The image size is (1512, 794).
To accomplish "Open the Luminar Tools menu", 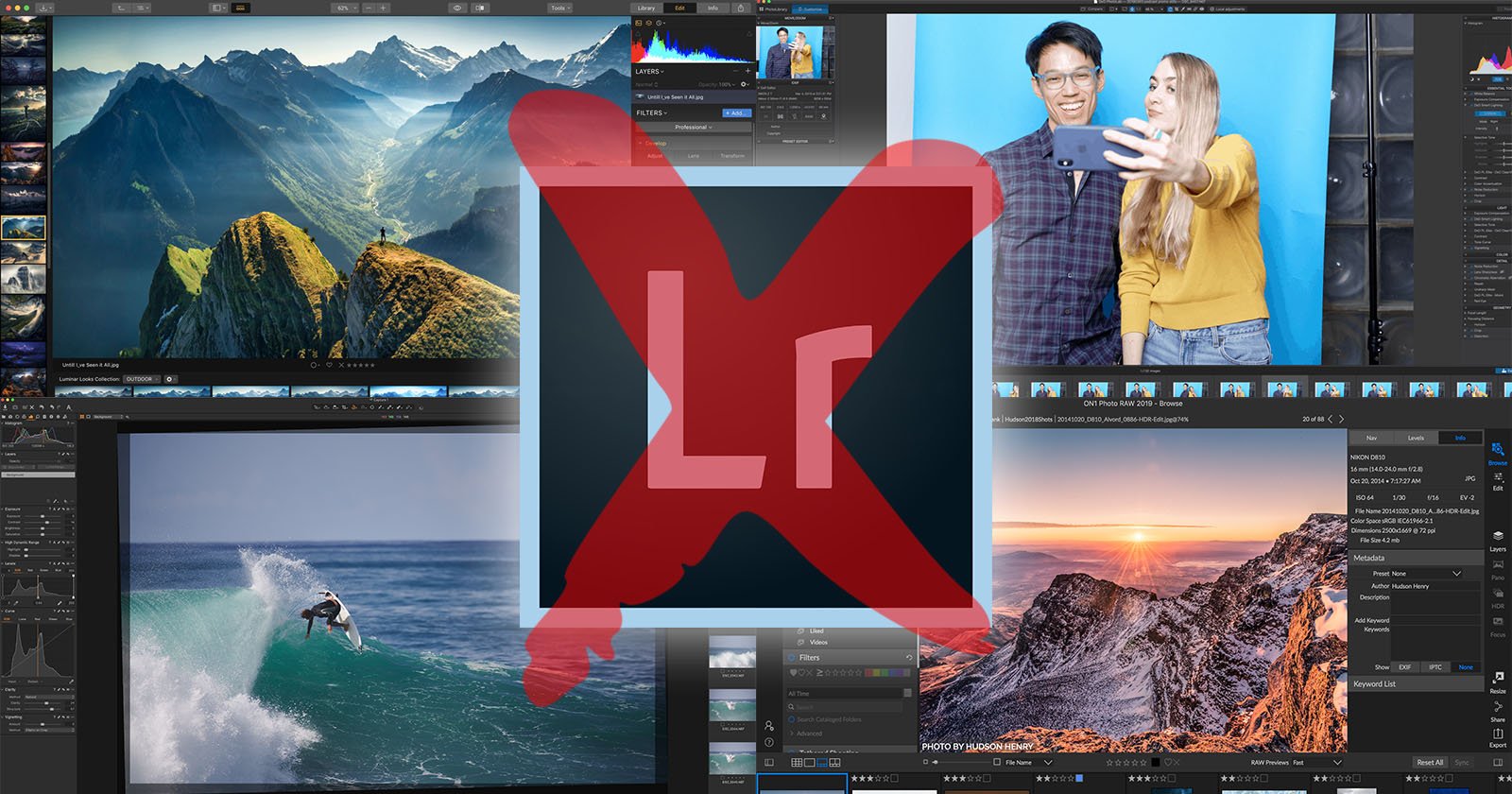I will tap(560, 8).
